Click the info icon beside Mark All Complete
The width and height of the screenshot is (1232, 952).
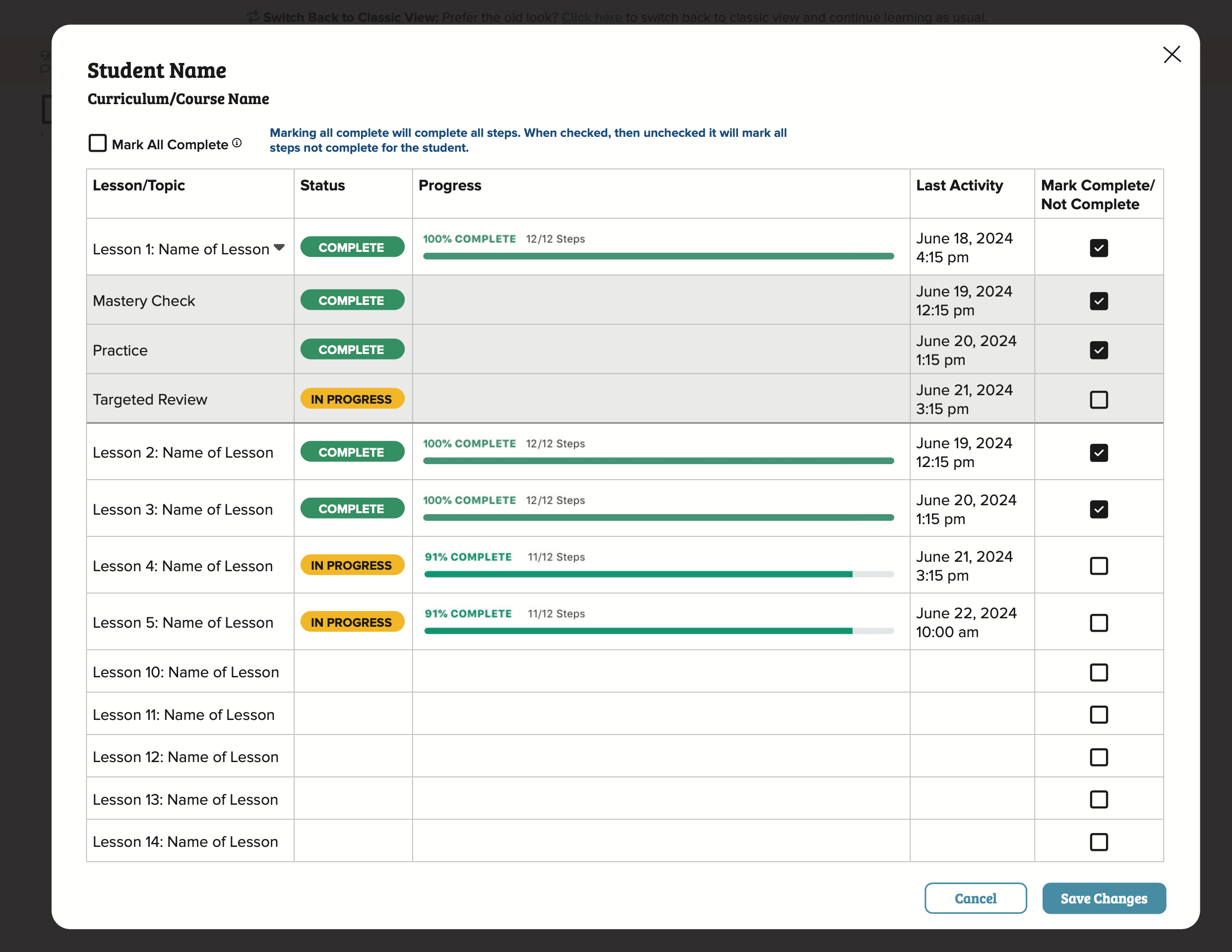[x=237, y=143]
